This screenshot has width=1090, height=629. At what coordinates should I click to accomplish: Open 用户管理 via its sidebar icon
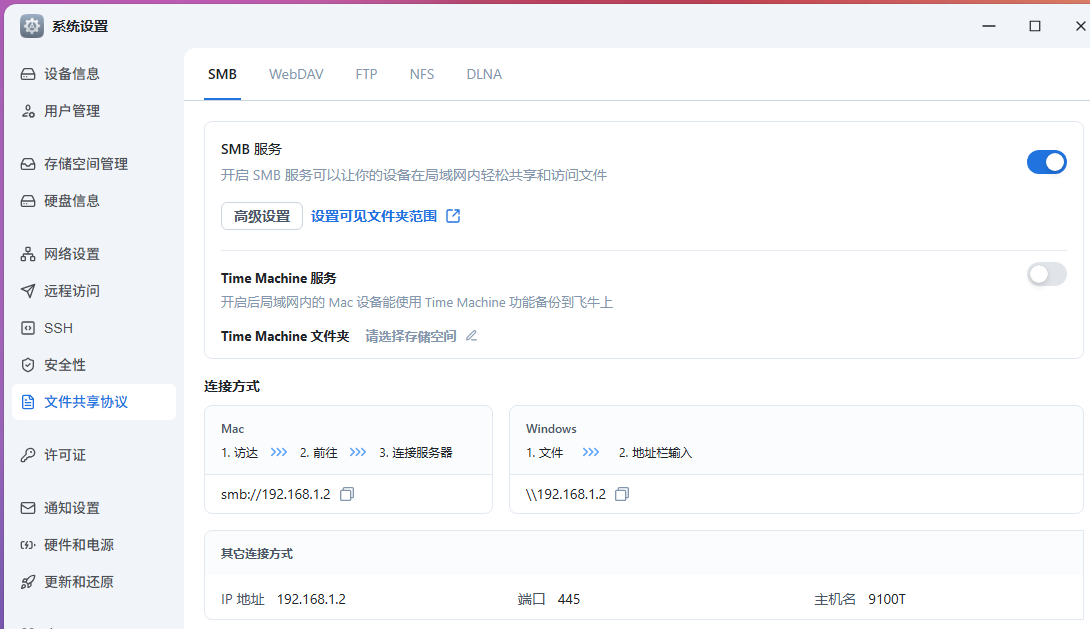[28, 111]
